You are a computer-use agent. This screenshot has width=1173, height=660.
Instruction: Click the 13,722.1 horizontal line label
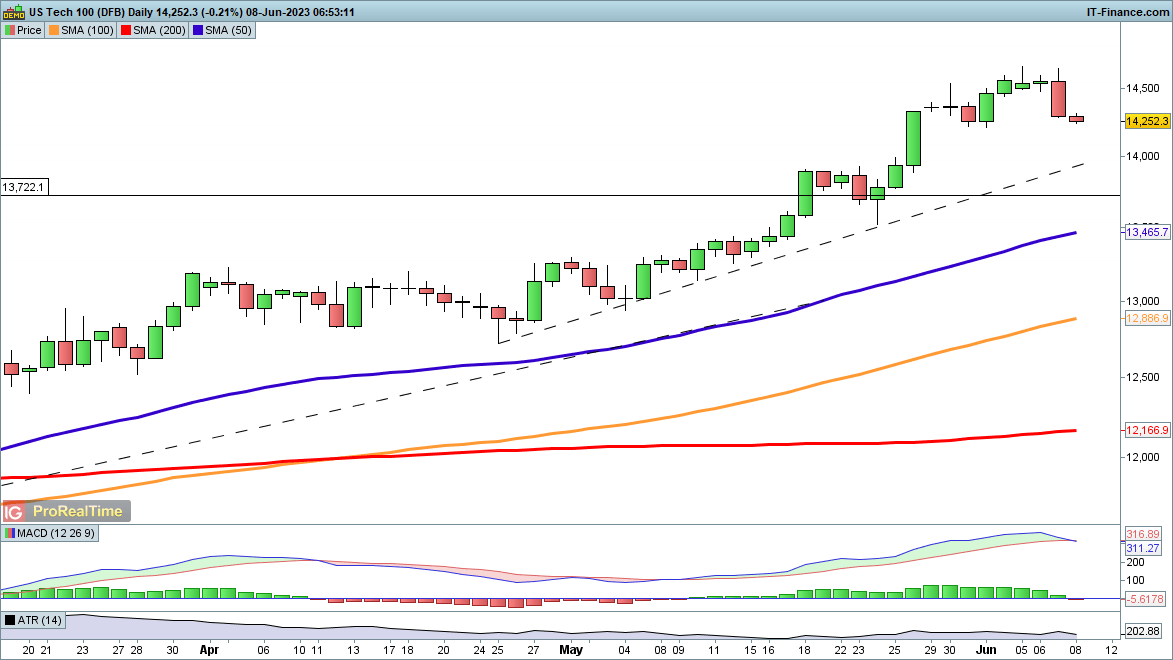[x=23, y=187]
